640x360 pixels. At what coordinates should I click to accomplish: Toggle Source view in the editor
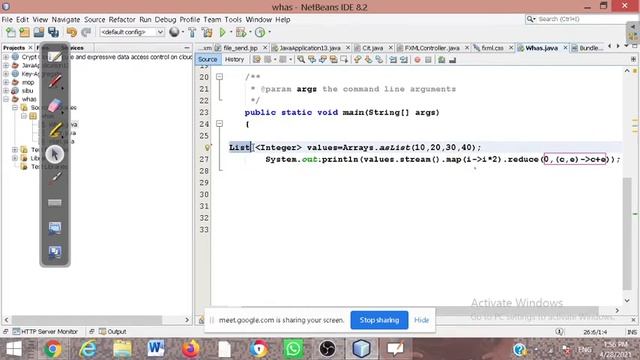207,60
